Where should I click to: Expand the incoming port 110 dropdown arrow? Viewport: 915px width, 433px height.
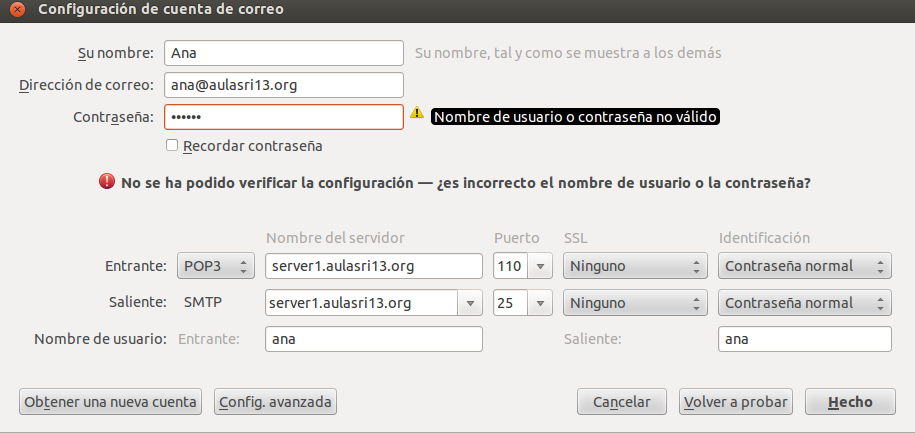540,266
